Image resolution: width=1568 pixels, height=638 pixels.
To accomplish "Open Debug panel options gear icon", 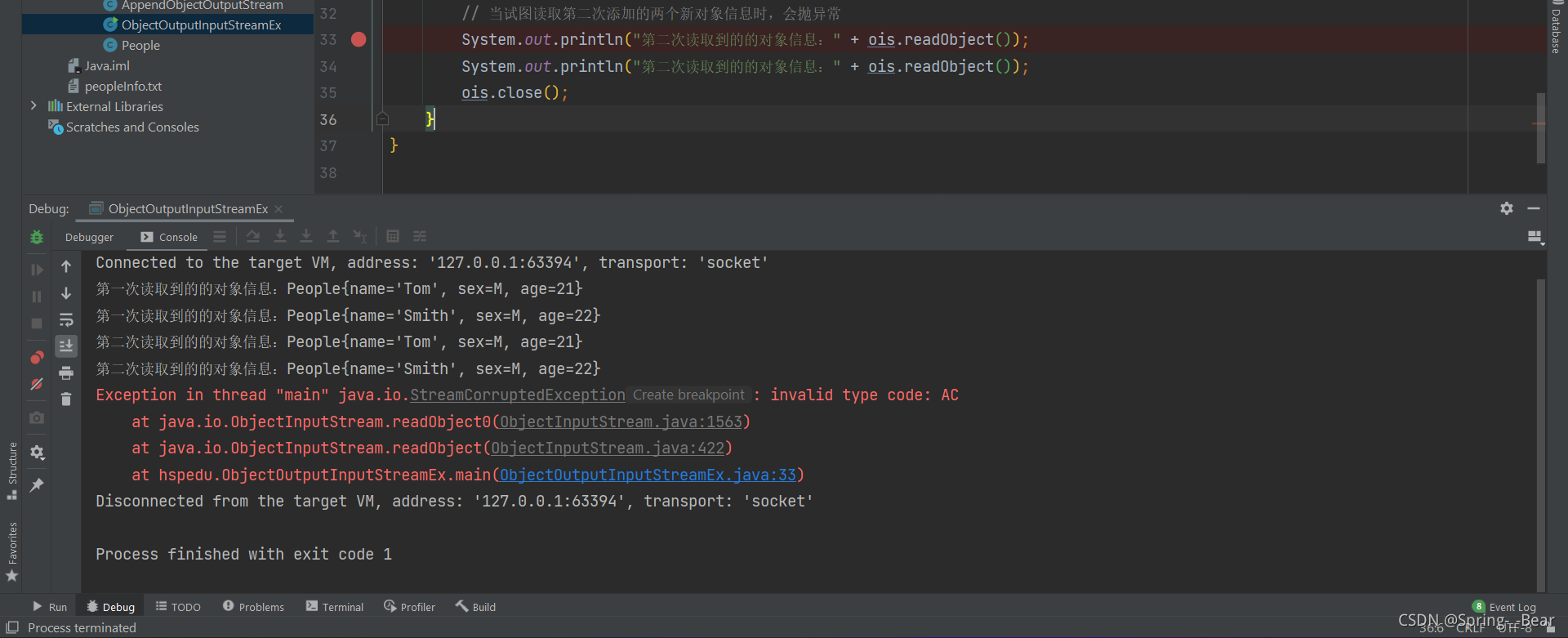I will point(1507,208).
